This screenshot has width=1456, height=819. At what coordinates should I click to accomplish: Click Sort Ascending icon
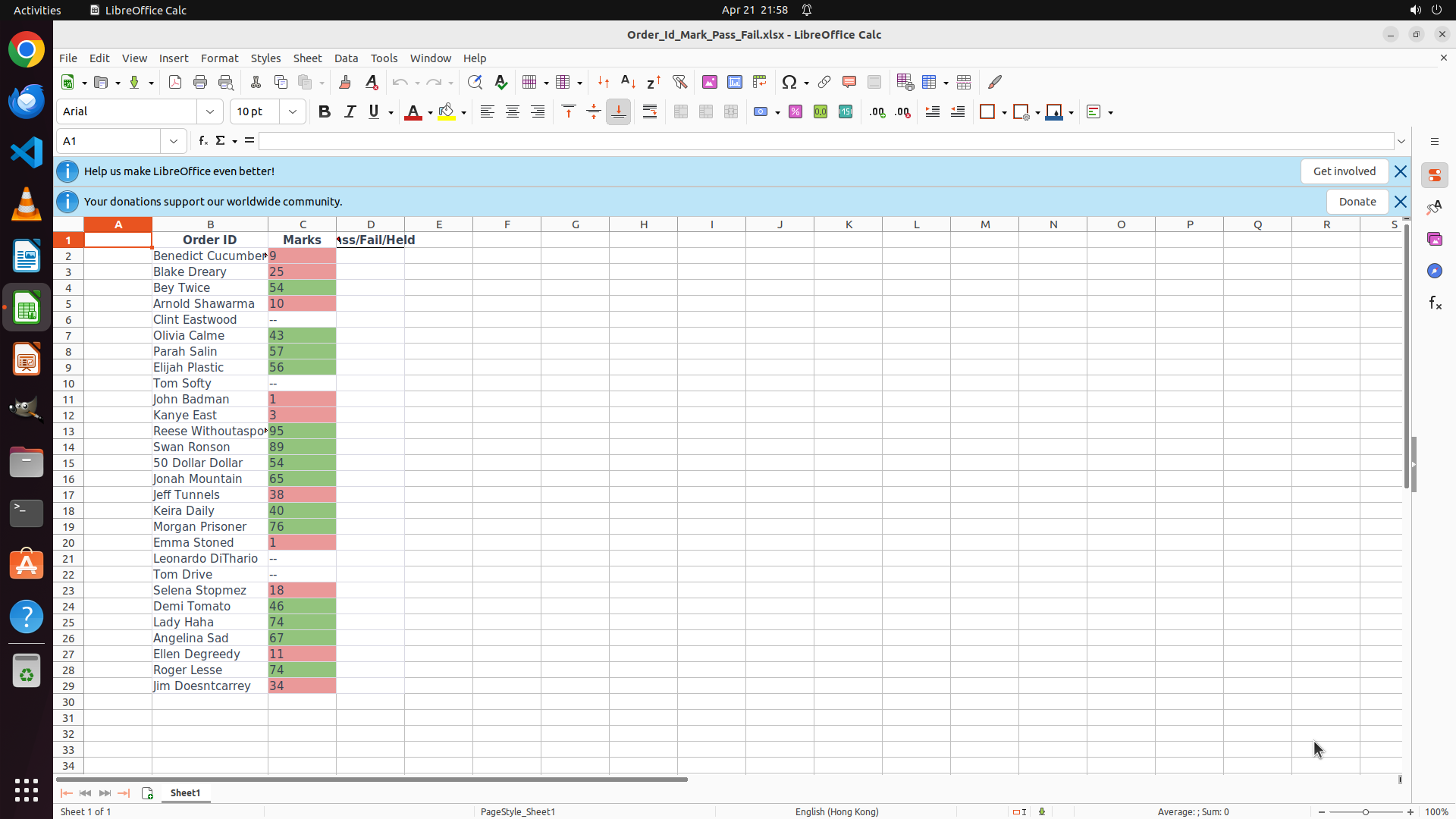[628, 83]
